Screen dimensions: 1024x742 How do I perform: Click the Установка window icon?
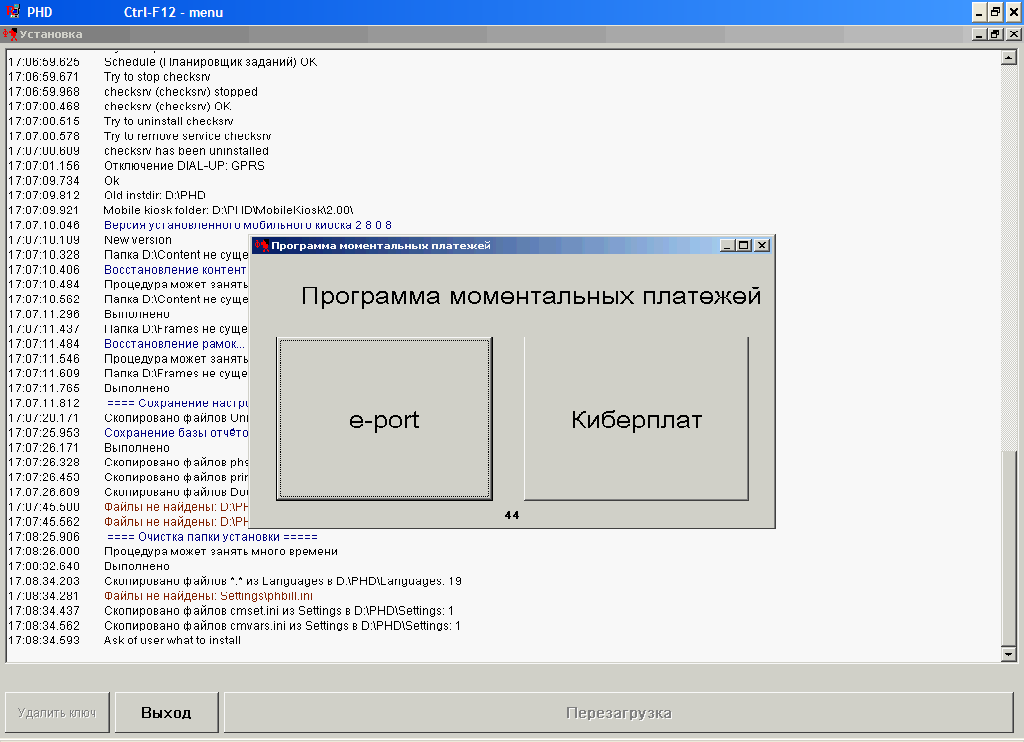click(x=9, y=34)
